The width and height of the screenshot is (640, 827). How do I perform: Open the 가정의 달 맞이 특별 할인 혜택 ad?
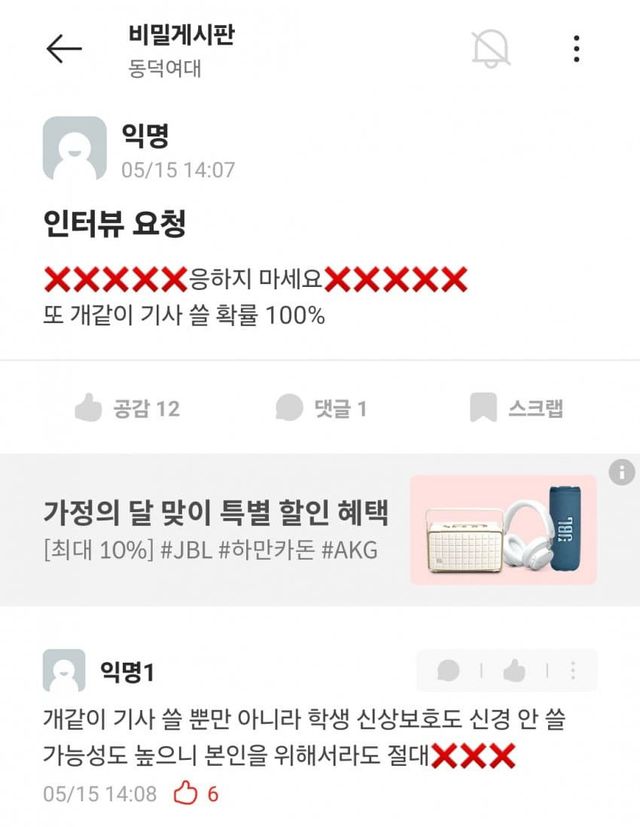tap(215, 512)
